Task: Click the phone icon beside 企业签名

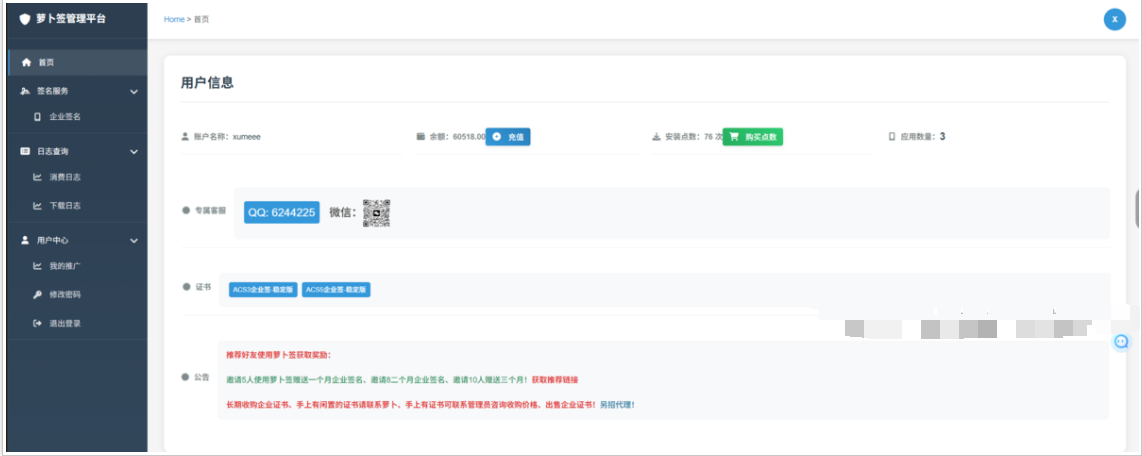Action: [37, 117]
